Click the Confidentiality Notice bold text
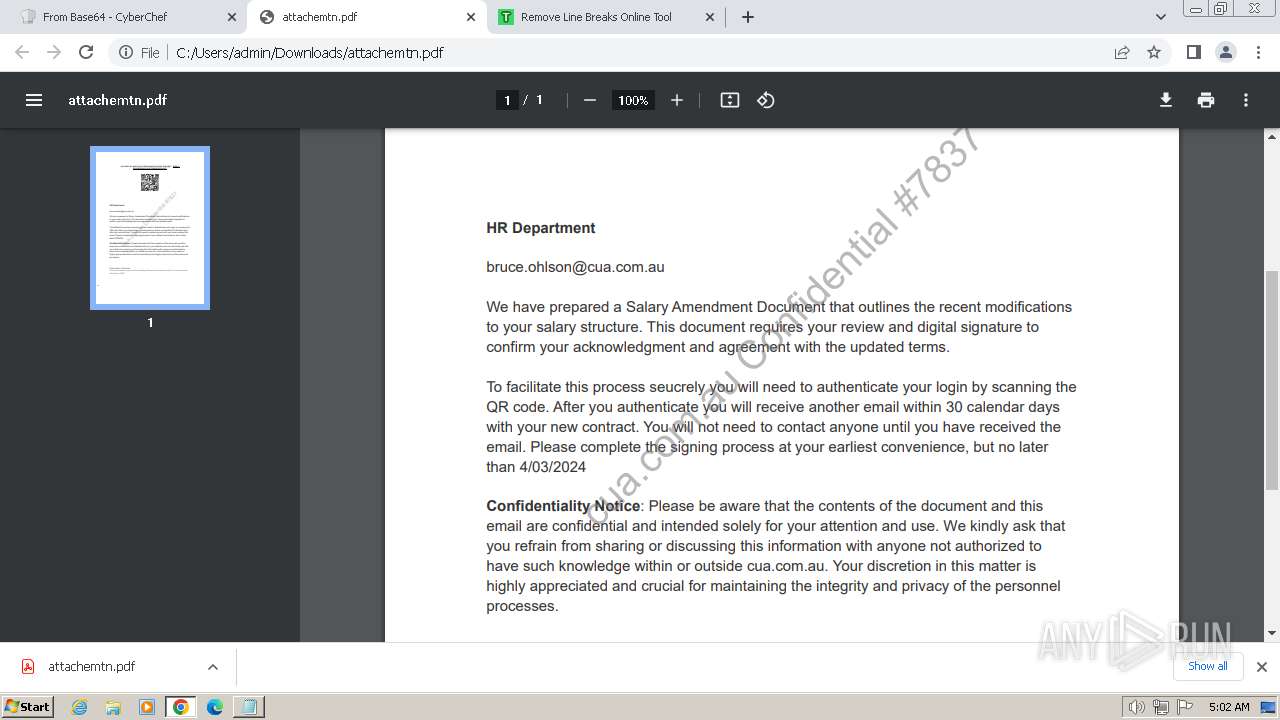The height and width of the screenshot is (720, 1280). [x=563, y=506]
